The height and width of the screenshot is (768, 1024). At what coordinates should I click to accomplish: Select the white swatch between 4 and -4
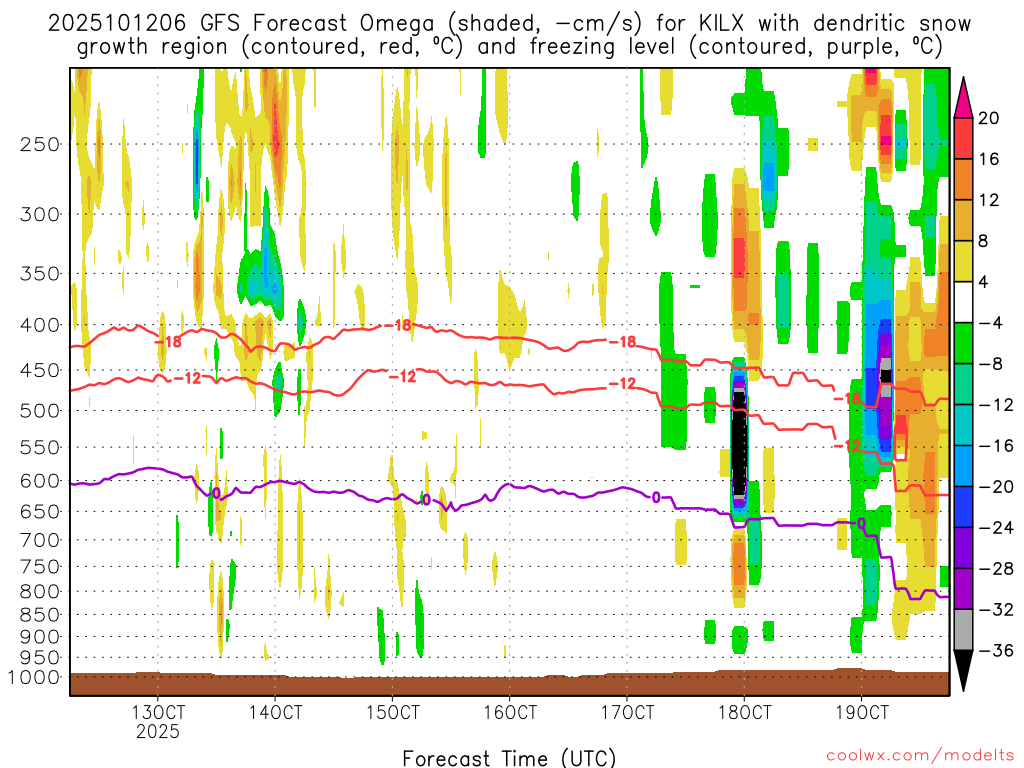pyautogui.click(x=964, y=302)
